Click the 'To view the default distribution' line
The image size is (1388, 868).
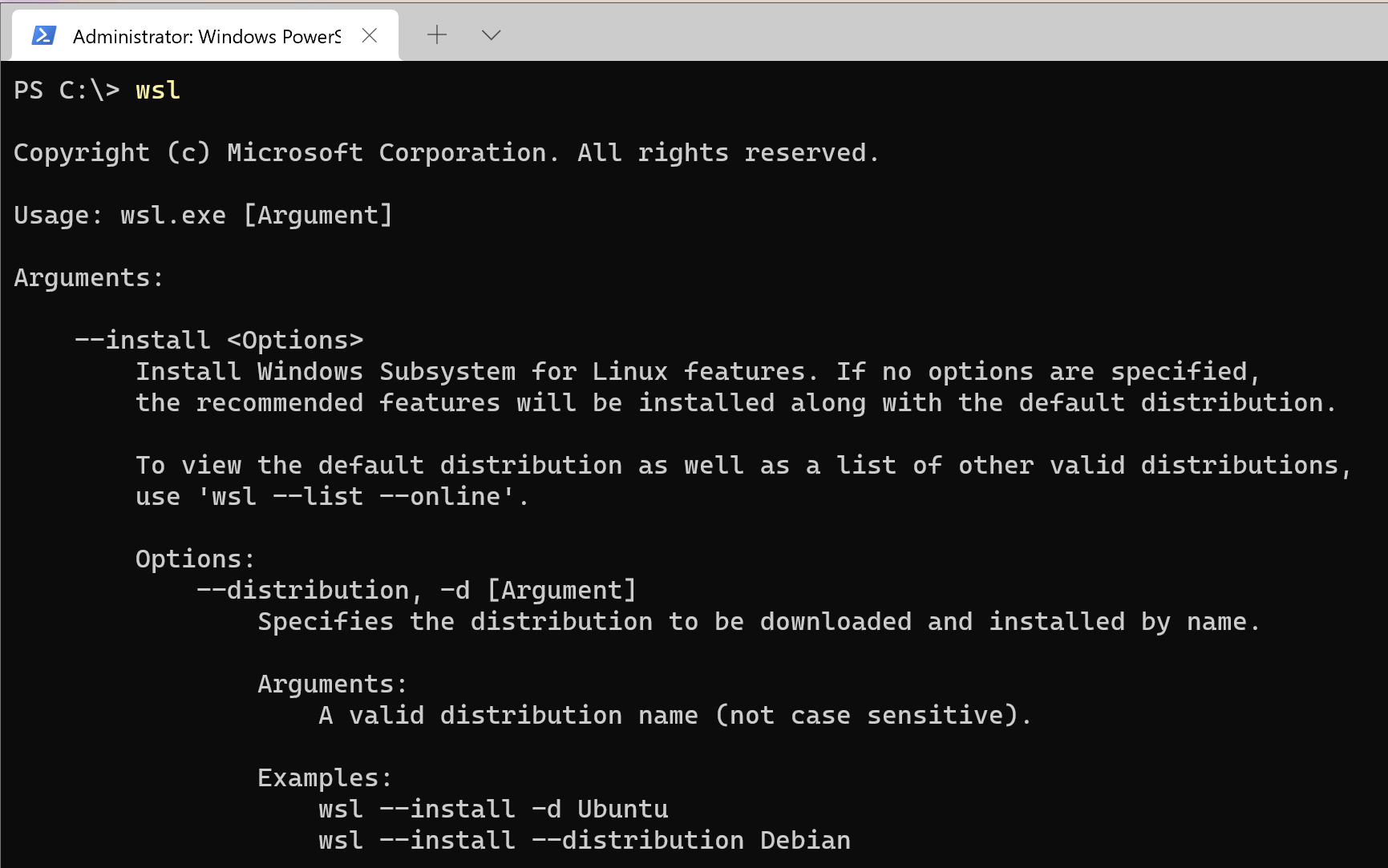pyautogui.click(x=743, y=465)
